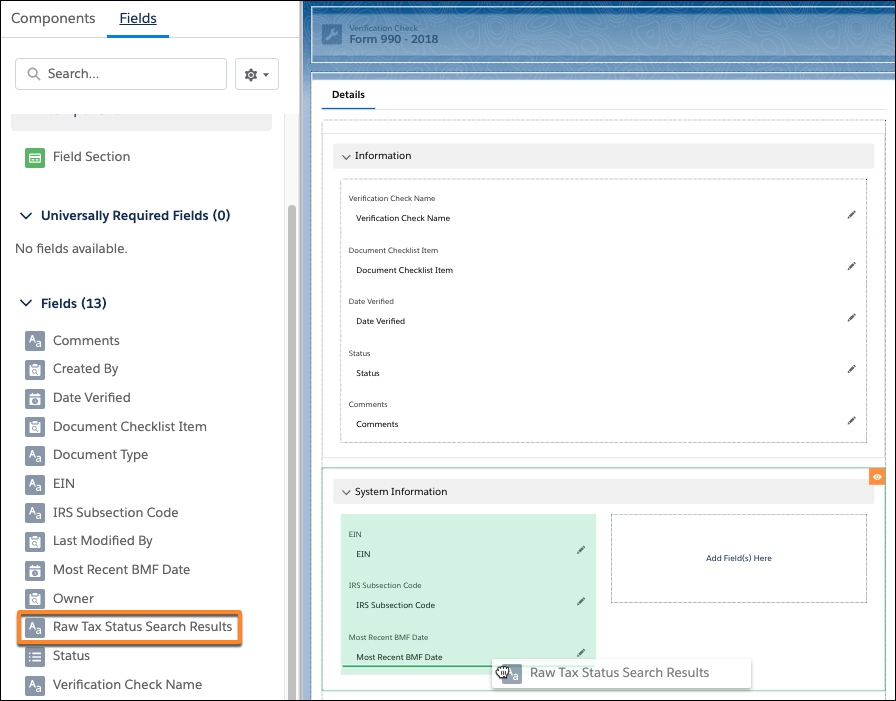Open the Details tab
This screenshot has width=896, height=701.
tap(348, 95)
